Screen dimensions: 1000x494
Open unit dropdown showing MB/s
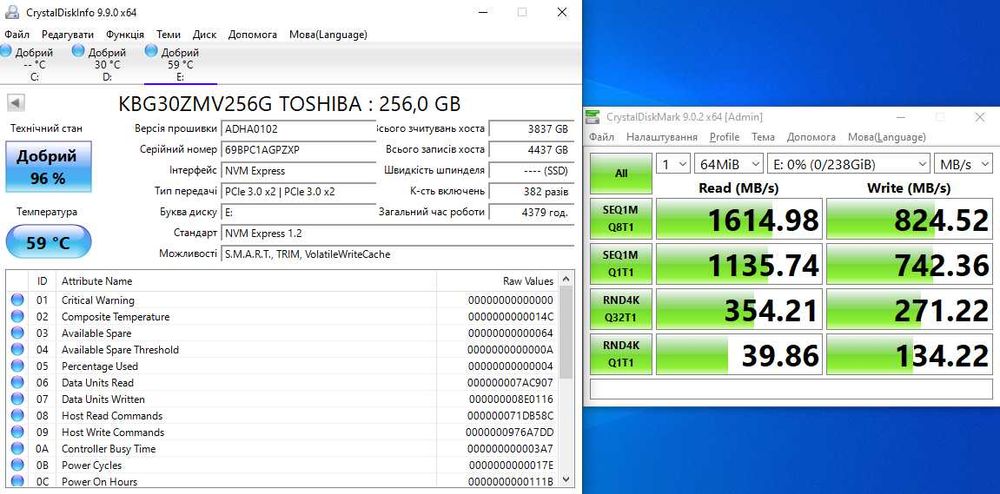pos(963,164)
